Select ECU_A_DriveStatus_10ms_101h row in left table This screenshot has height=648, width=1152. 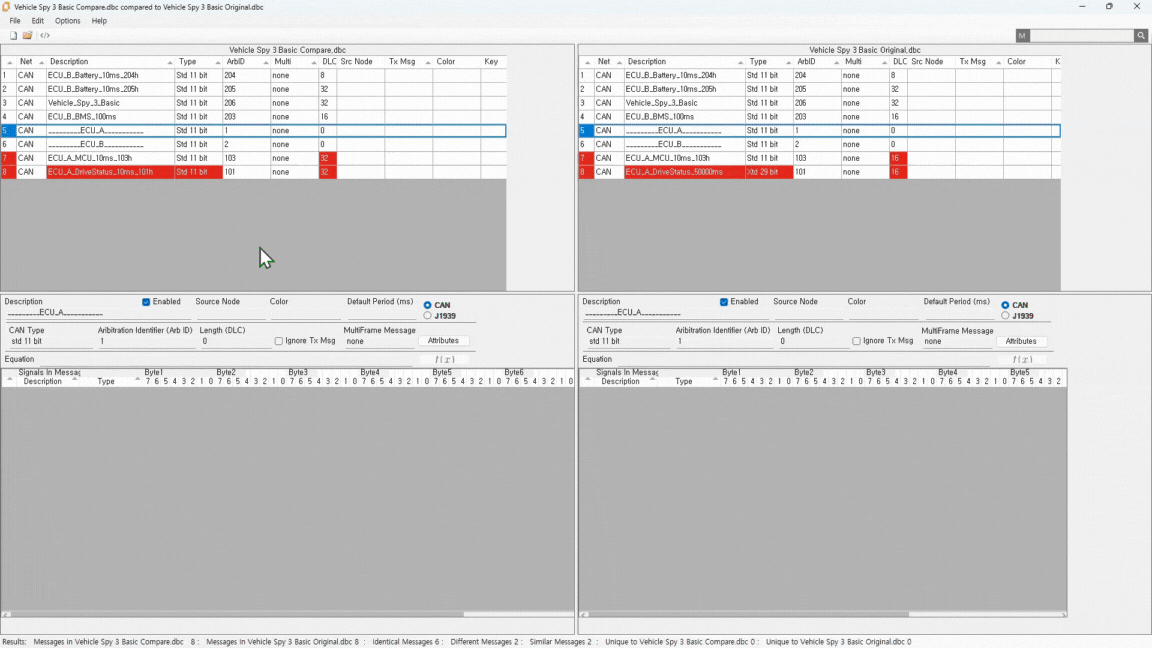(x=100, y=172)
